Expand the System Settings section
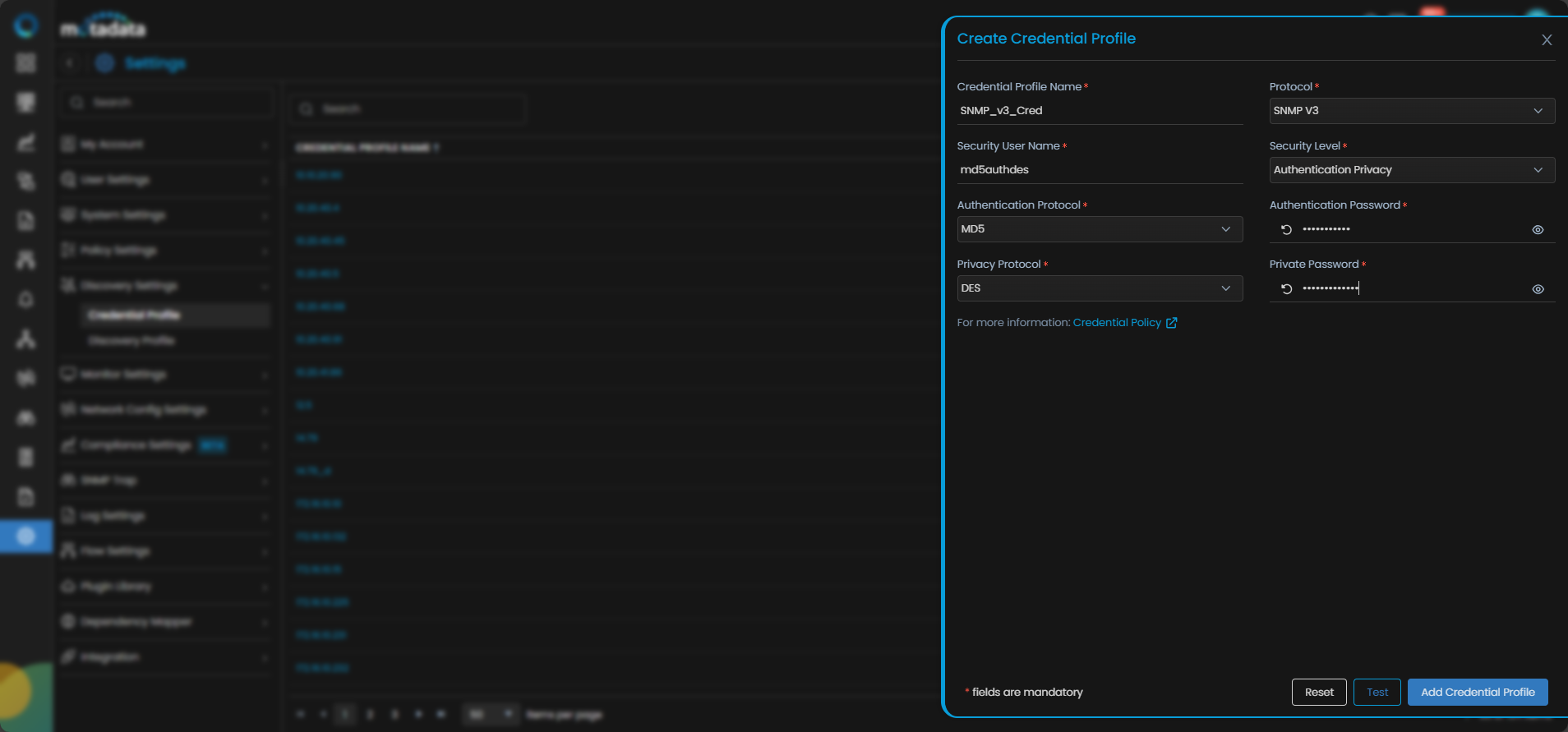This screenshot has height=732, width=1568. click(x=165, y=215)
